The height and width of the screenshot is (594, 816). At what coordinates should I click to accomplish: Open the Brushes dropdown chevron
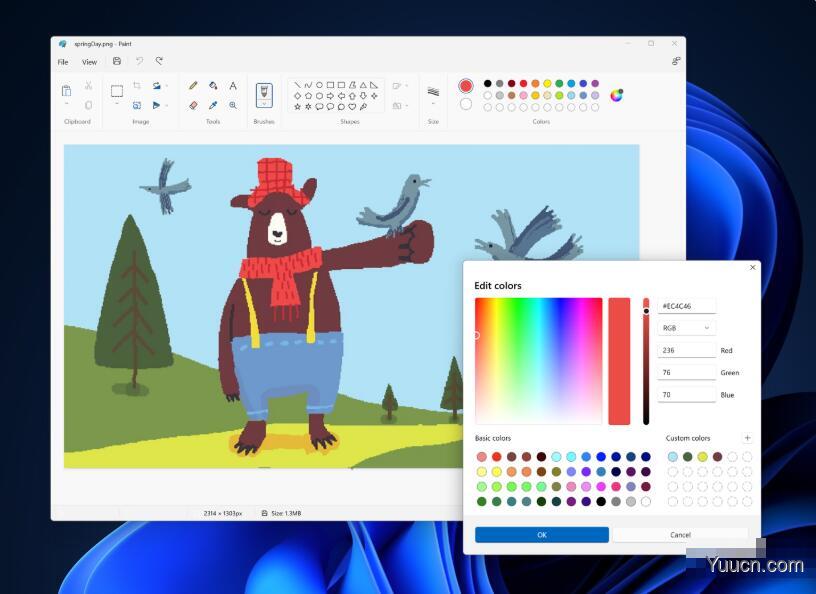coord(264,104)
